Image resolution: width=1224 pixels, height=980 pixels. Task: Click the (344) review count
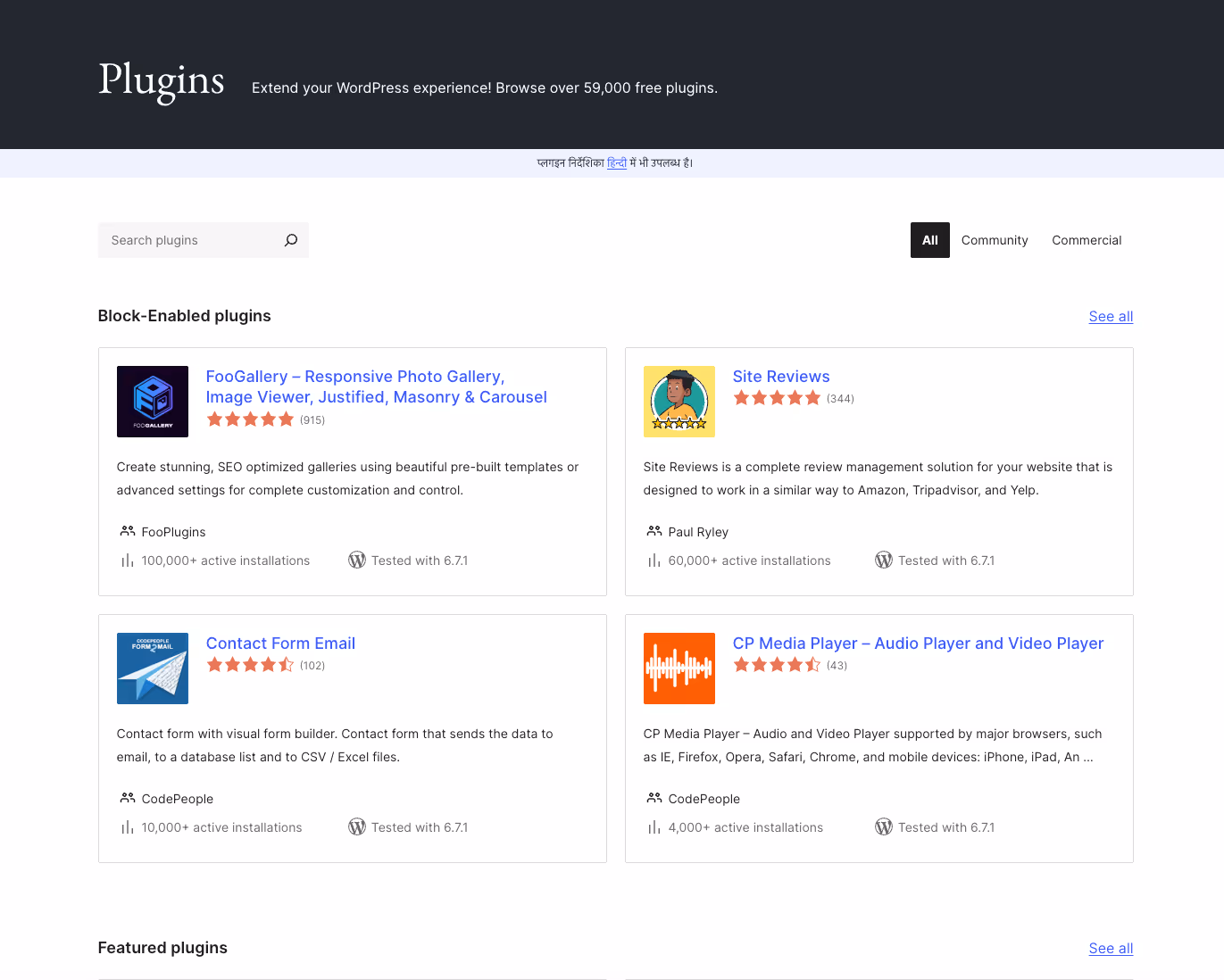pos(840,399)
